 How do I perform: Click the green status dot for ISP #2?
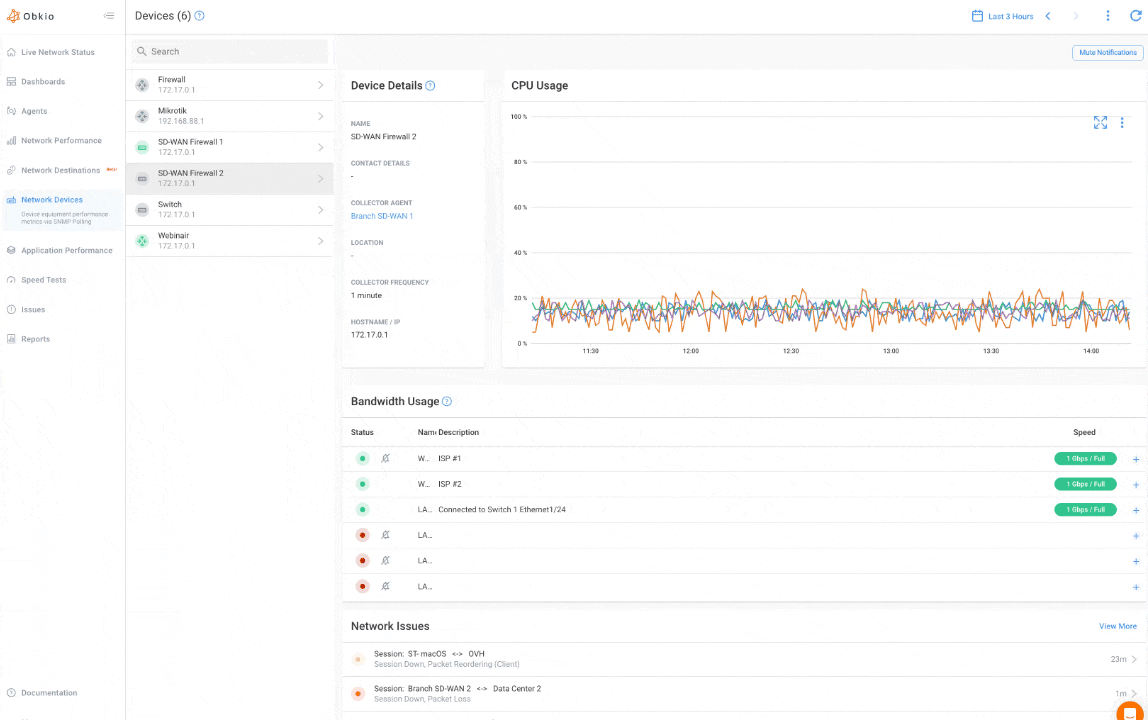[x=362, y=483]
